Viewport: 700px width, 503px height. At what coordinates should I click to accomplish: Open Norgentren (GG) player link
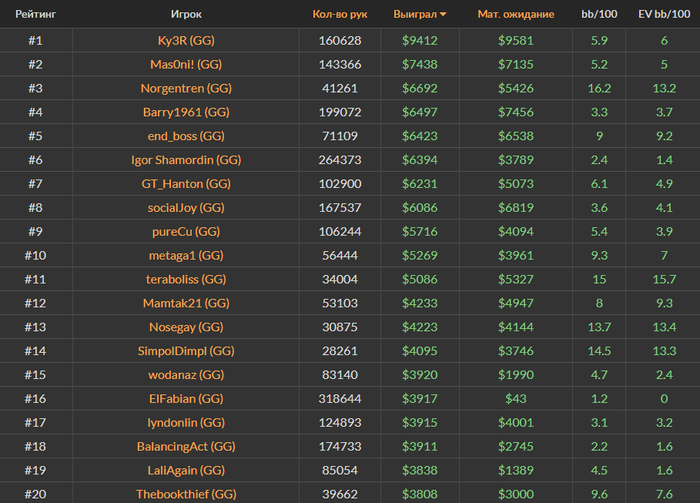(186, 88)
